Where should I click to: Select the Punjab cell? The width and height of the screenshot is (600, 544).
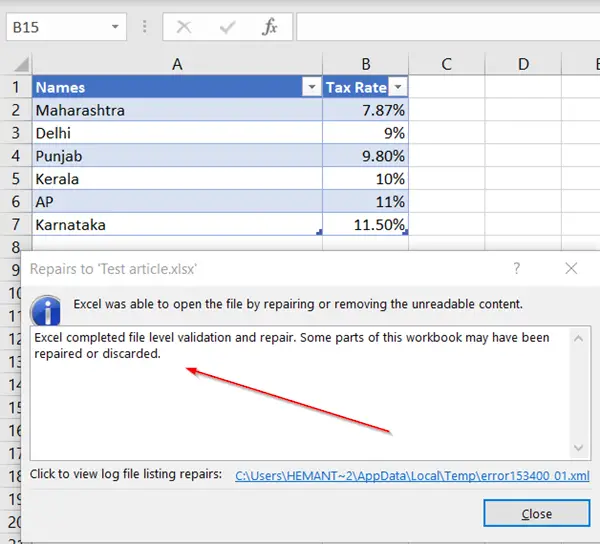point(177,156)
